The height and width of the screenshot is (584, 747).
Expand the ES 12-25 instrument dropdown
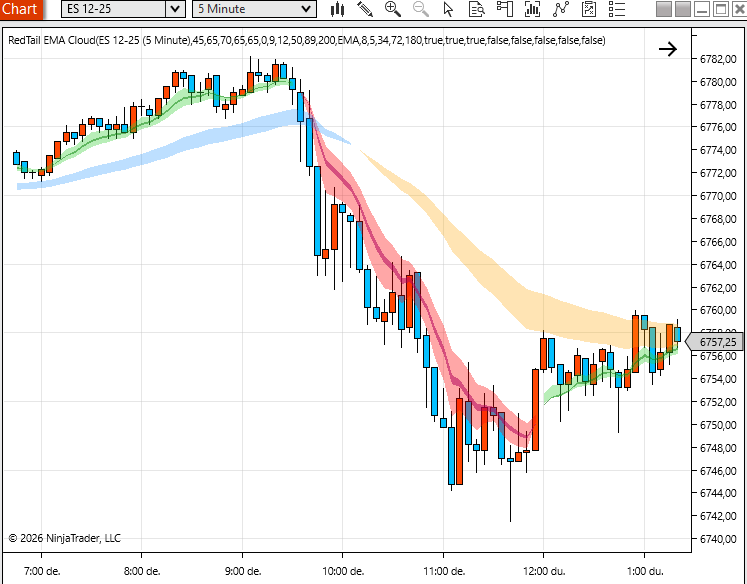pos(175,9)
